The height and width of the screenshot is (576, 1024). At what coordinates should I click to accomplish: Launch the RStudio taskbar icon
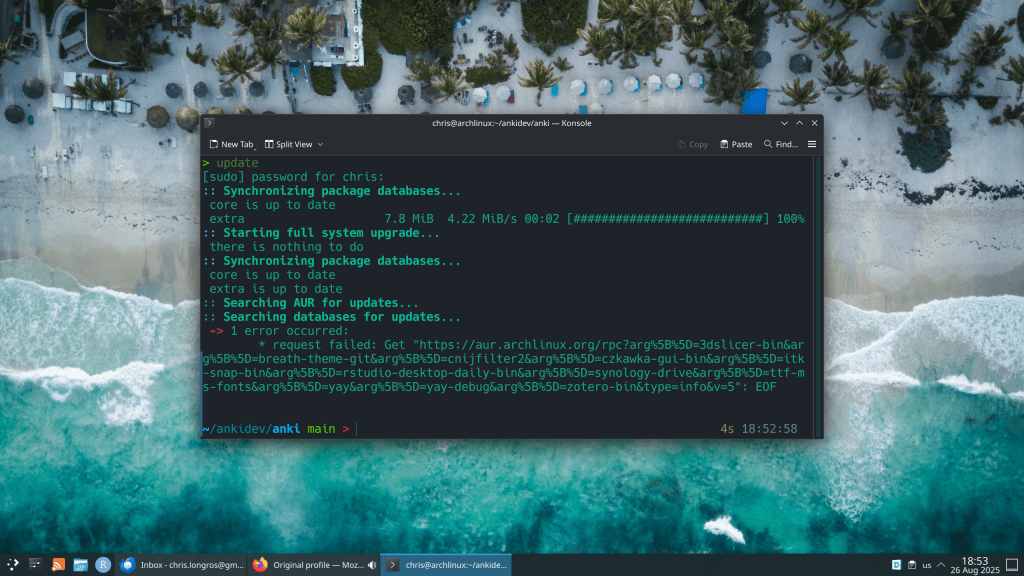pos(103,565)
